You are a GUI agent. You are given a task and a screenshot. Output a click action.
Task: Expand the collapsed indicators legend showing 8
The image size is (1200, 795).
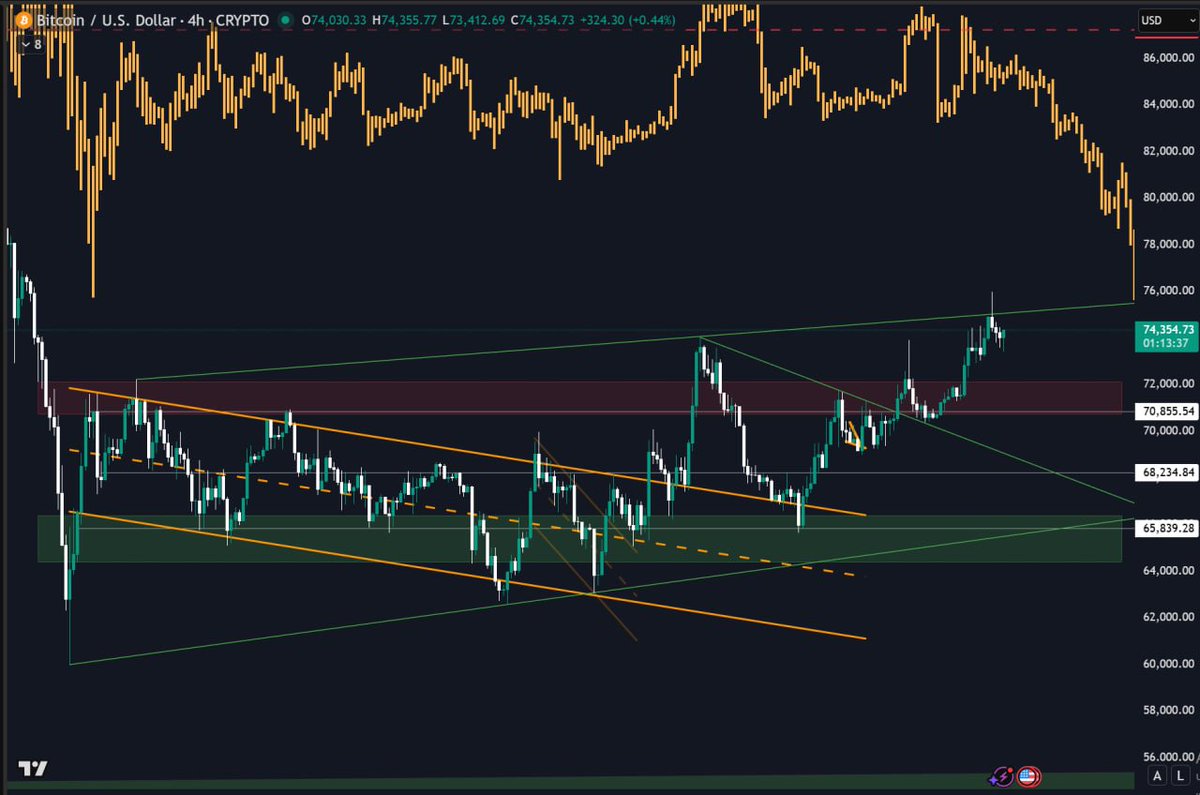31,44
